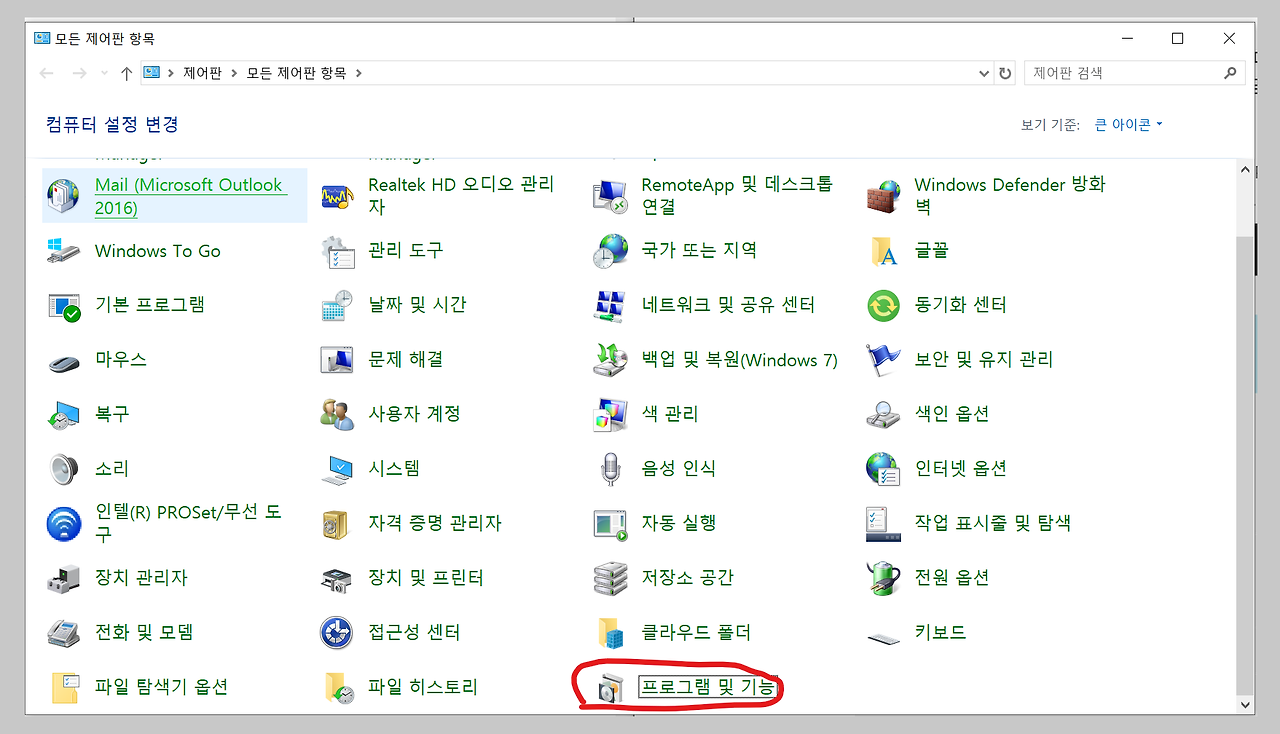Open the Mail (Microsoft Outlook 2016) icon
Screen dimensions: 1280x734
63,195
